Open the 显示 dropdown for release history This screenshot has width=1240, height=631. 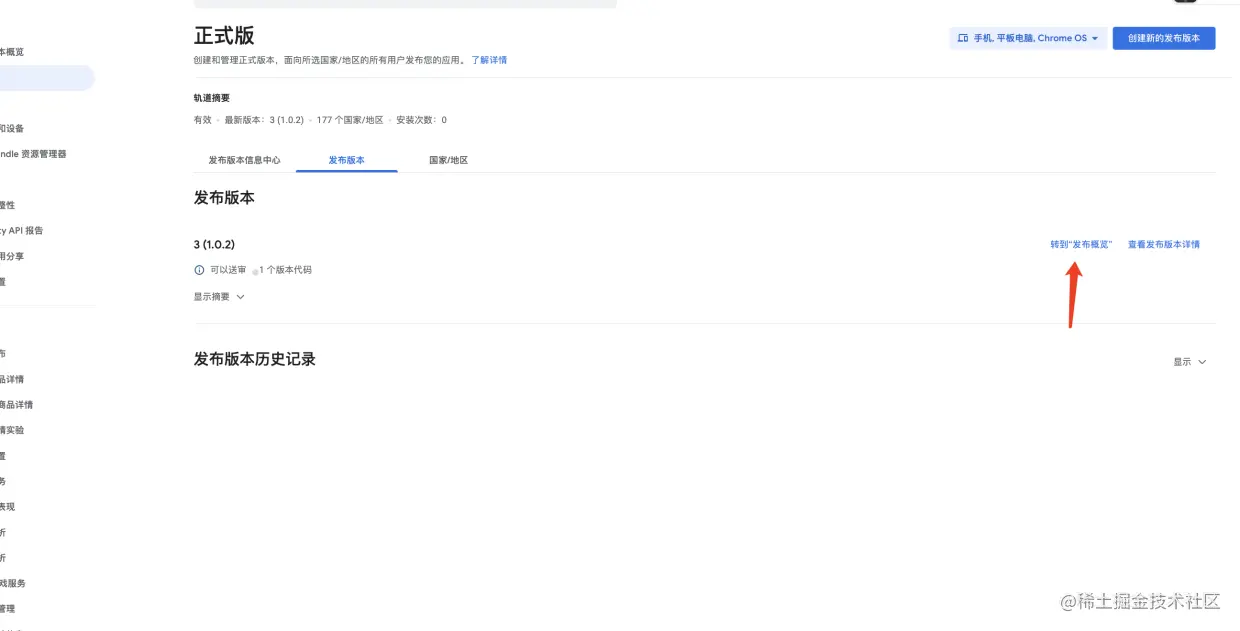pos(1190,362)
